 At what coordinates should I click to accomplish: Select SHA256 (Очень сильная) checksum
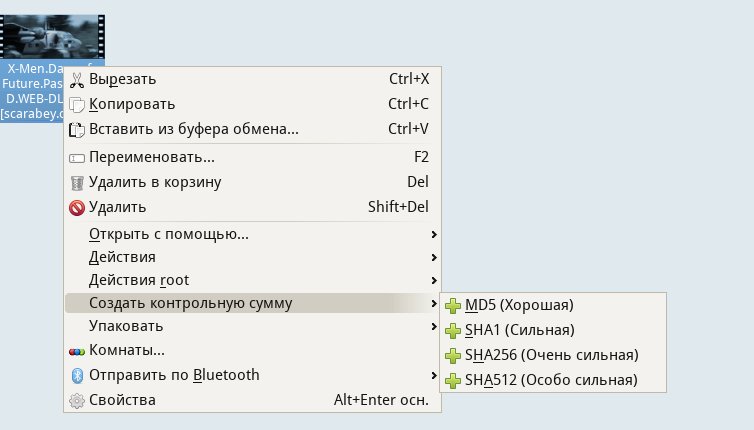point(551,355)
